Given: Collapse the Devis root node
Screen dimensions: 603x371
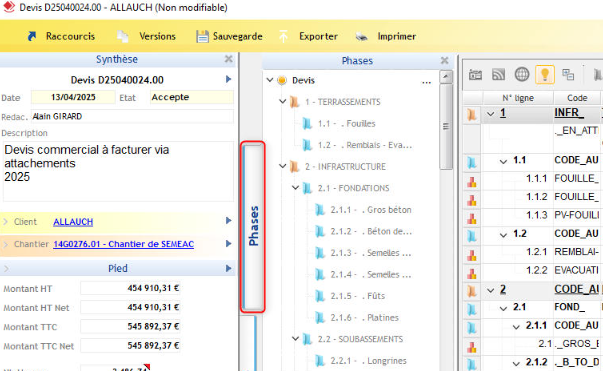Looking at the screenshot, I should pos(270,80).
